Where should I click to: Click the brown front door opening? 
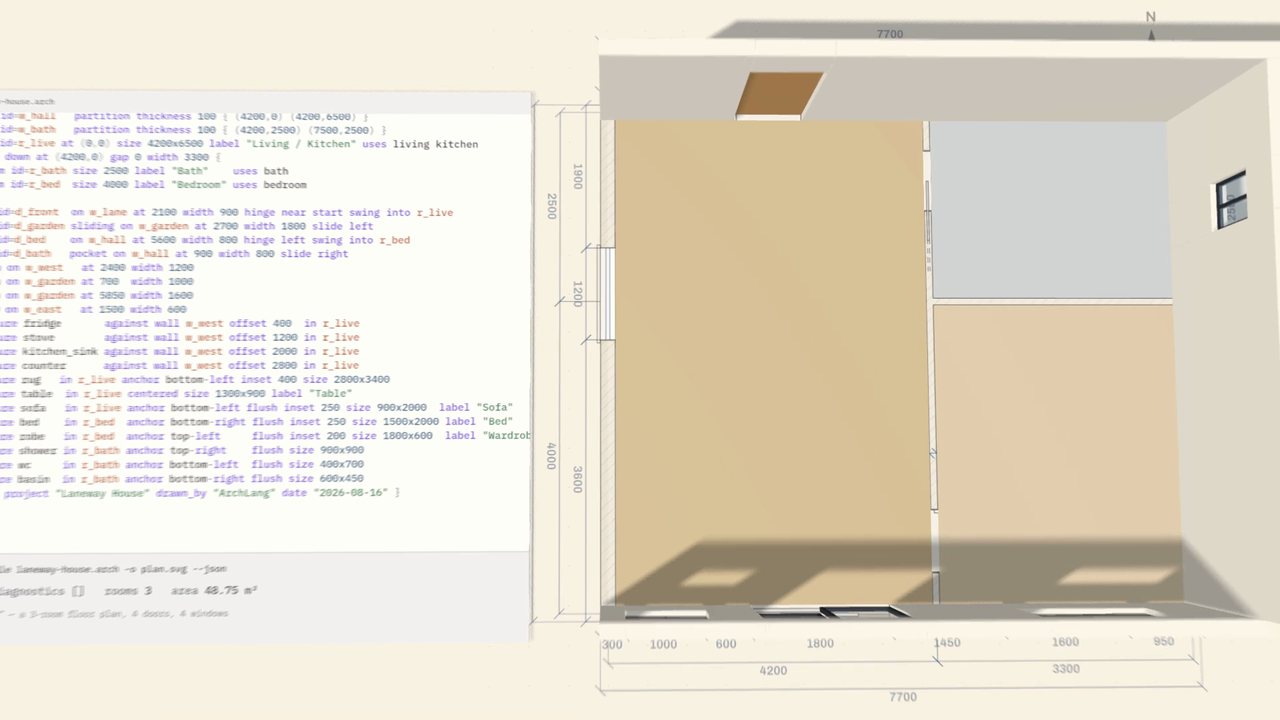779,94
